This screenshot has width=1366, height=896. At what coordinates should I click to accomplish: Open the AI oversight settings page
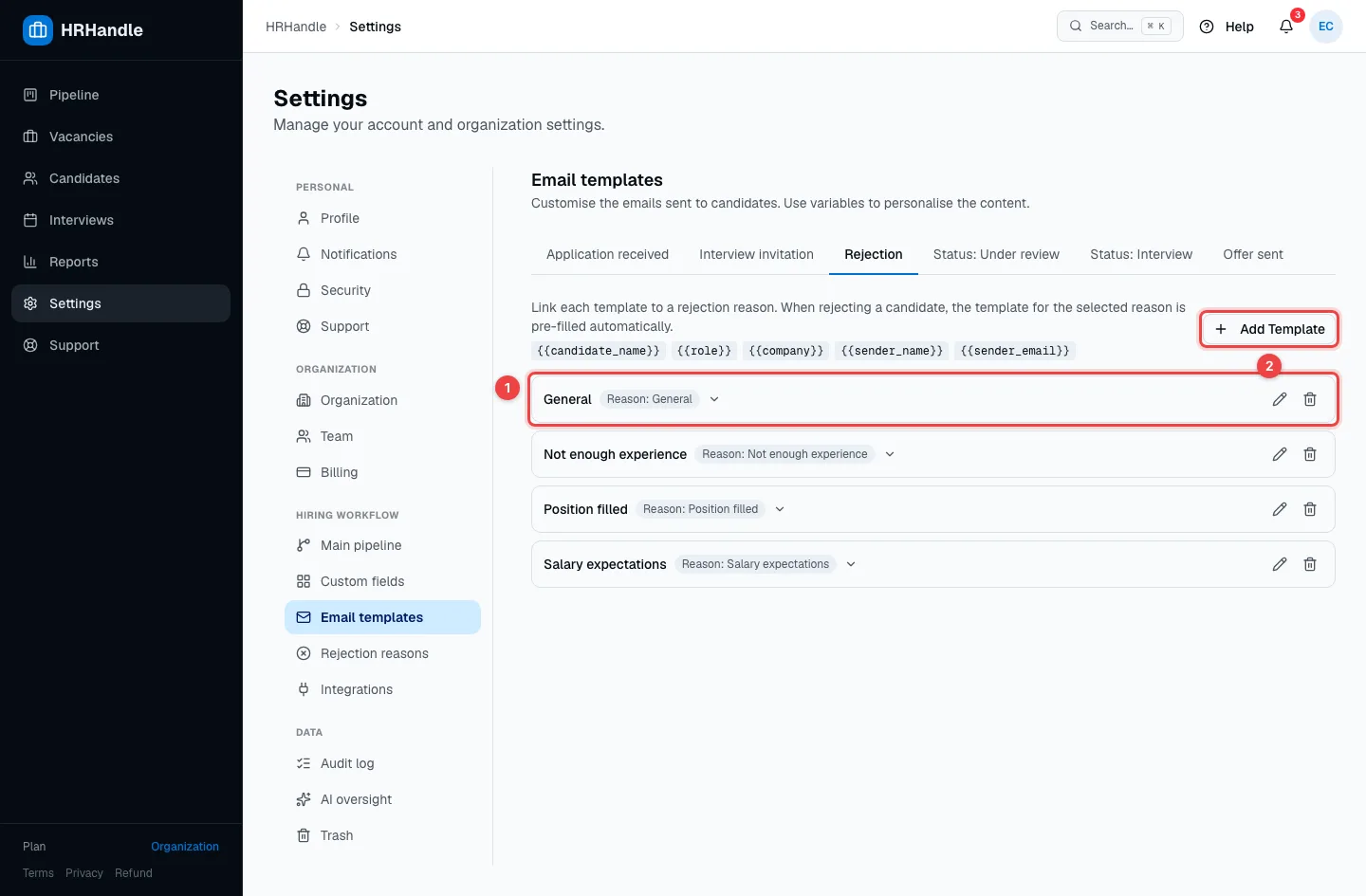coord(382,799)
